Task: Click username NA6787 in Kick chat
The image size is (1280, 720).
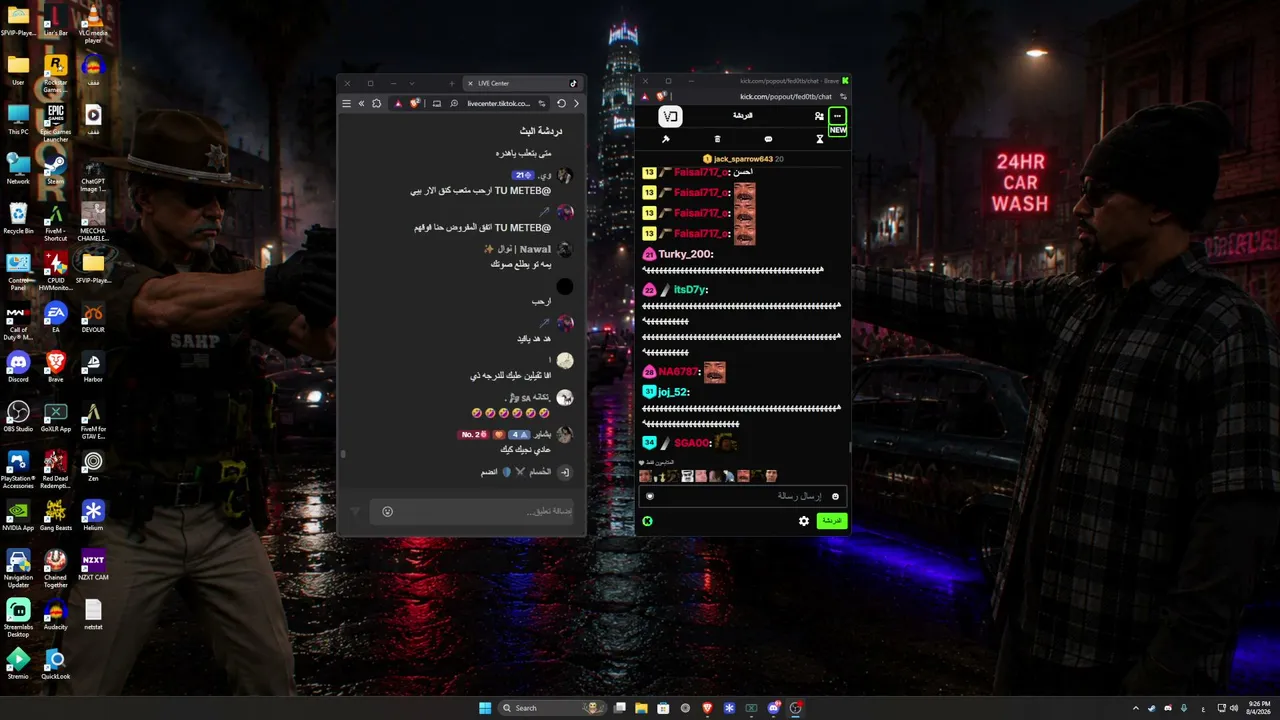Action: [678, 372]
